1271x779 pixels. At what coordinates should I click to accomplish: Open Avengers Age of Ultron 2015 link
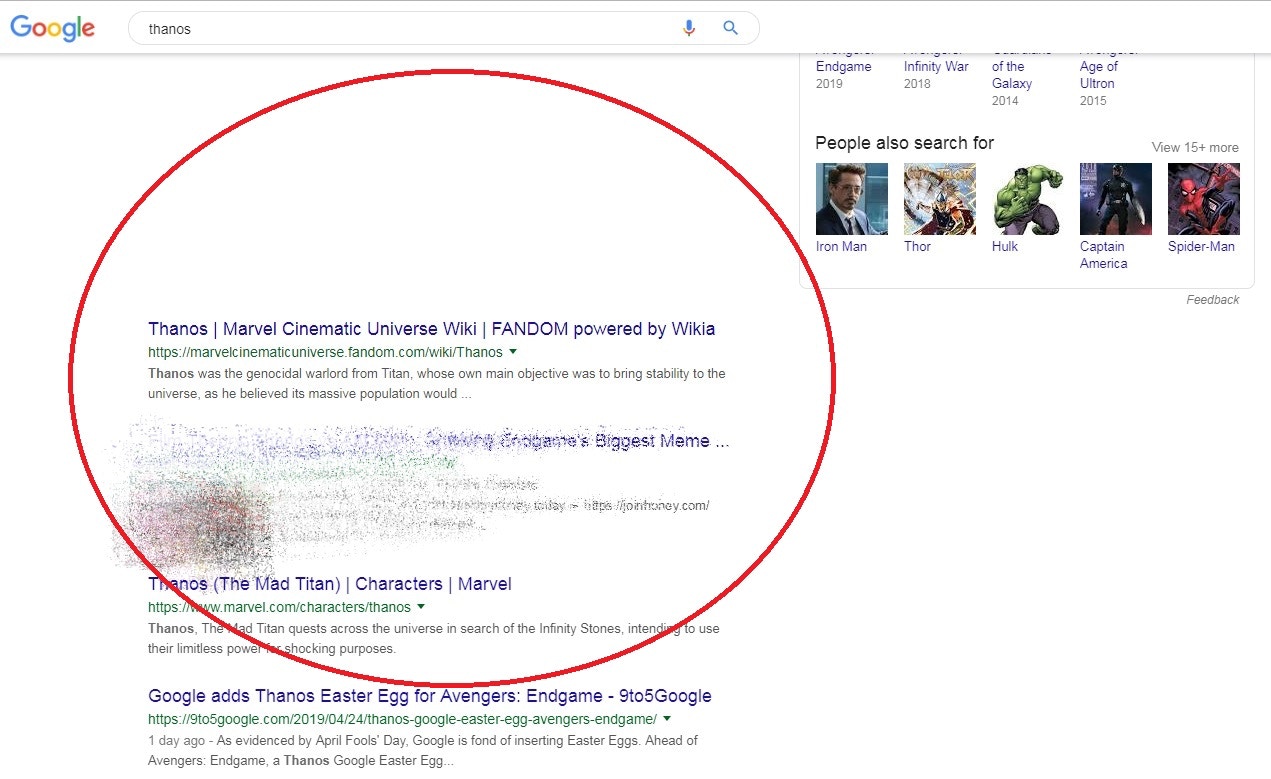coord(1097,75)
